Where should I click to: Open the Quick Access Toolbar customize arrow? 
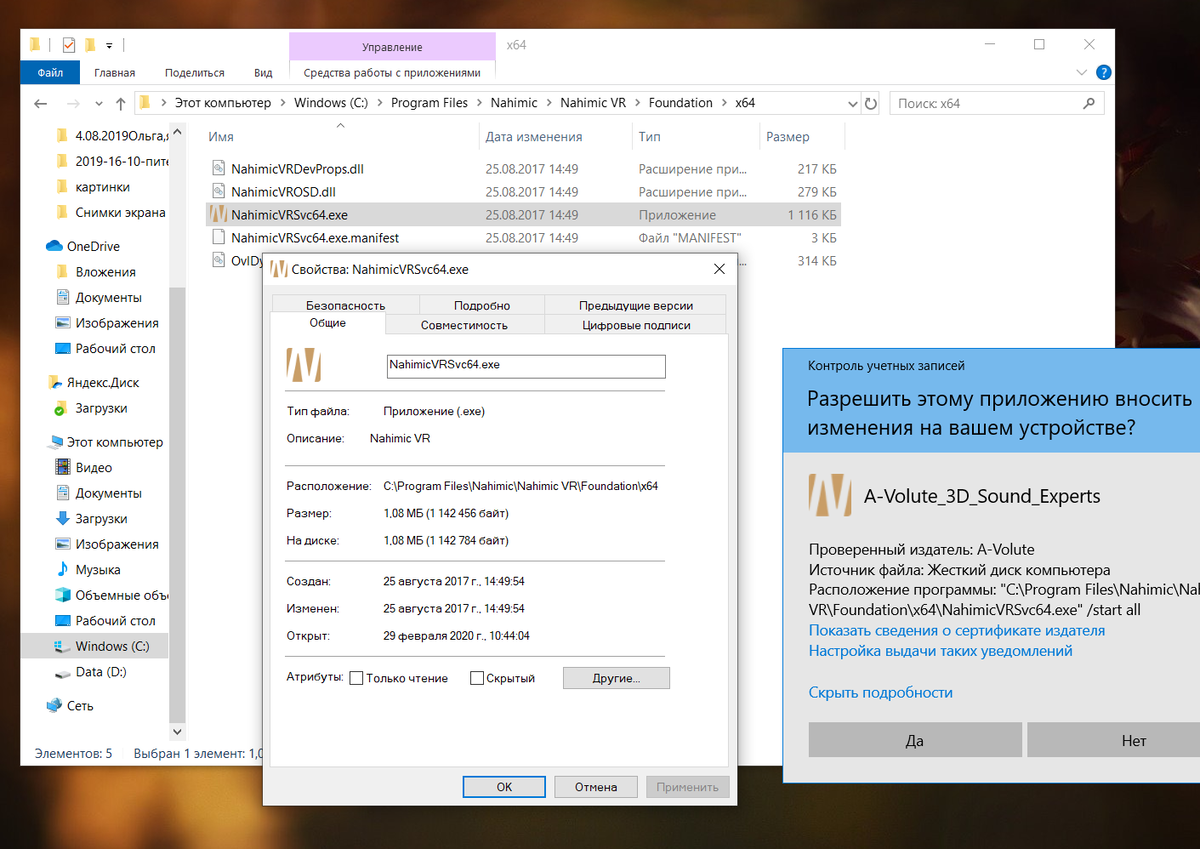point(110,45)
